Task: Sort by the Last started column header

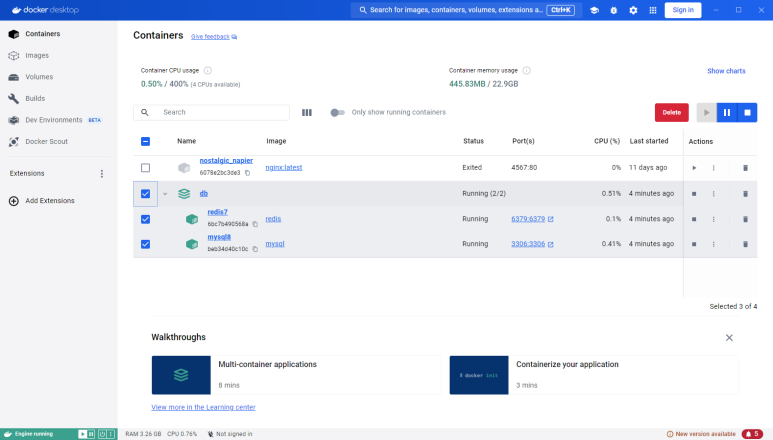Action: [649, 141]
